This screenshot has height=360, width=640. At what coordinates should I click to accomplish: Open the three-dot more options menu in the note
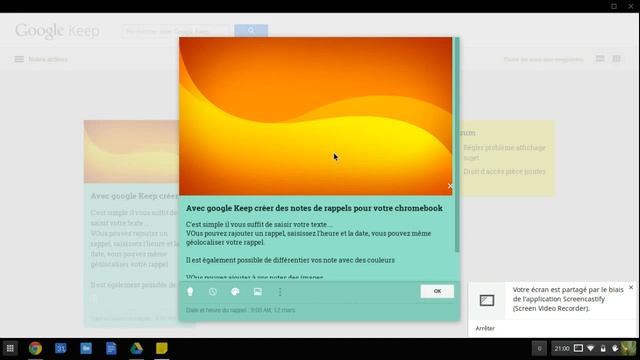[x=280, y=291]
